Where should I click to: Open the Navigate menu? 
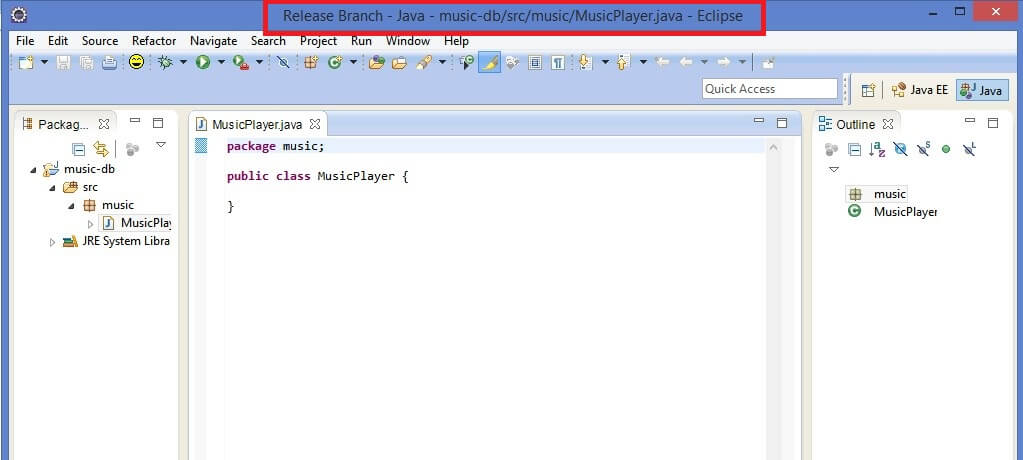coord(213,40)
